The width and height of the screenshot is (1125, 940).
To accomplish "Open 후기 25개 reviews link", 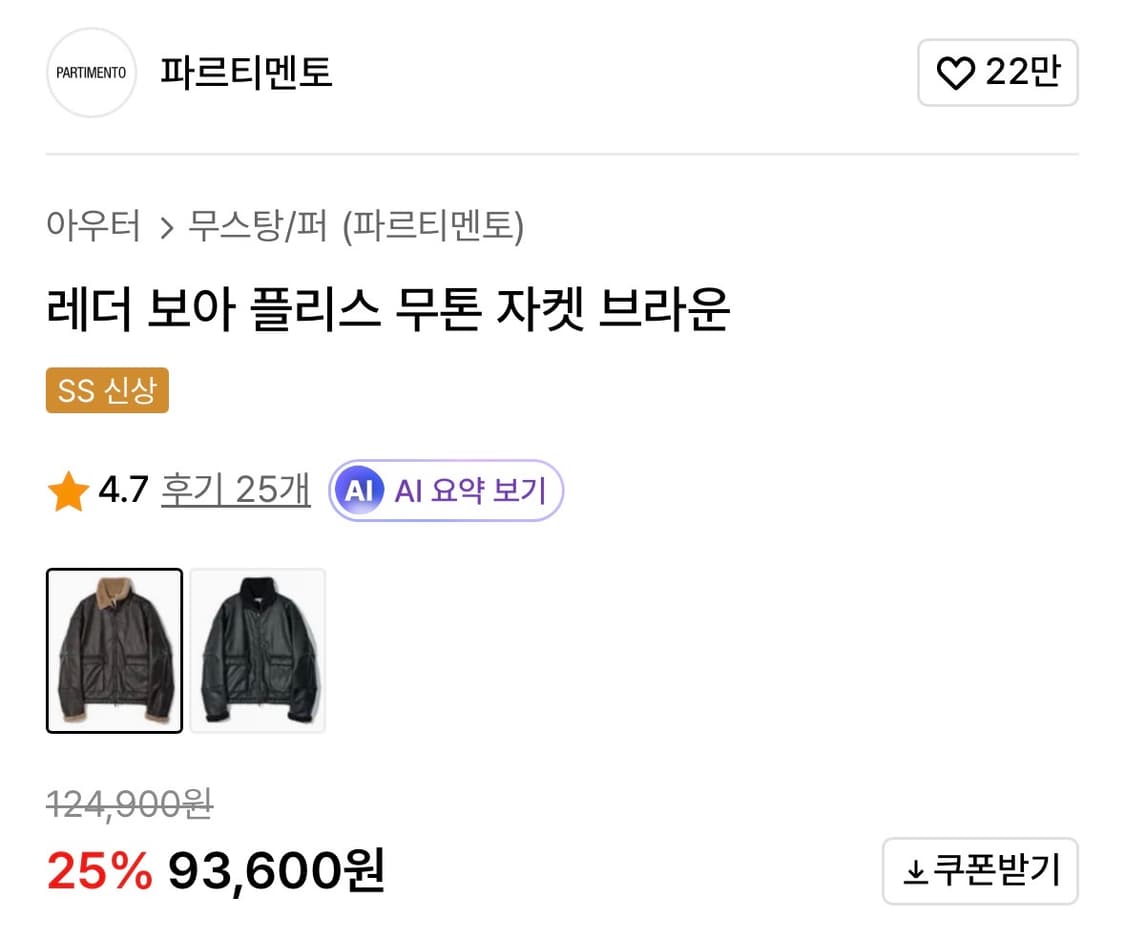I will point(235,489).
